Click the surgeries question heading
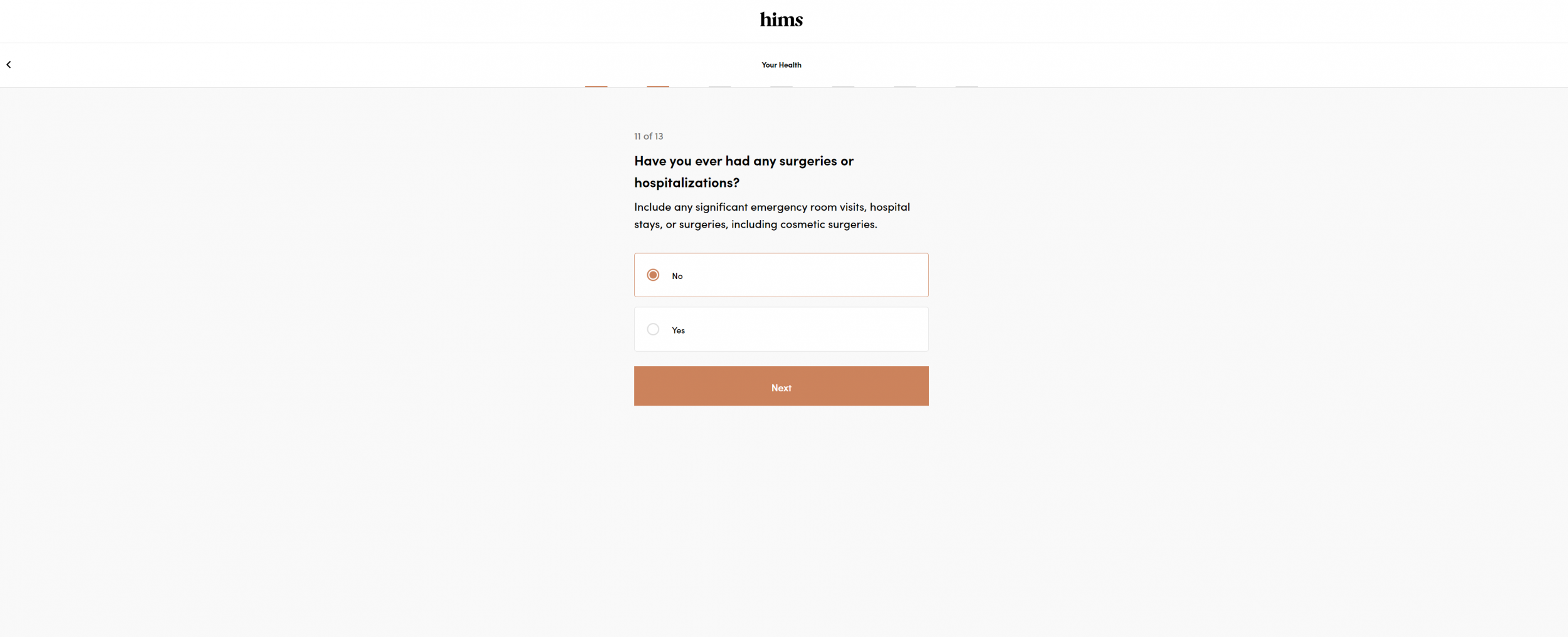Screen dimensions: 1568x637 click(743, 171)
